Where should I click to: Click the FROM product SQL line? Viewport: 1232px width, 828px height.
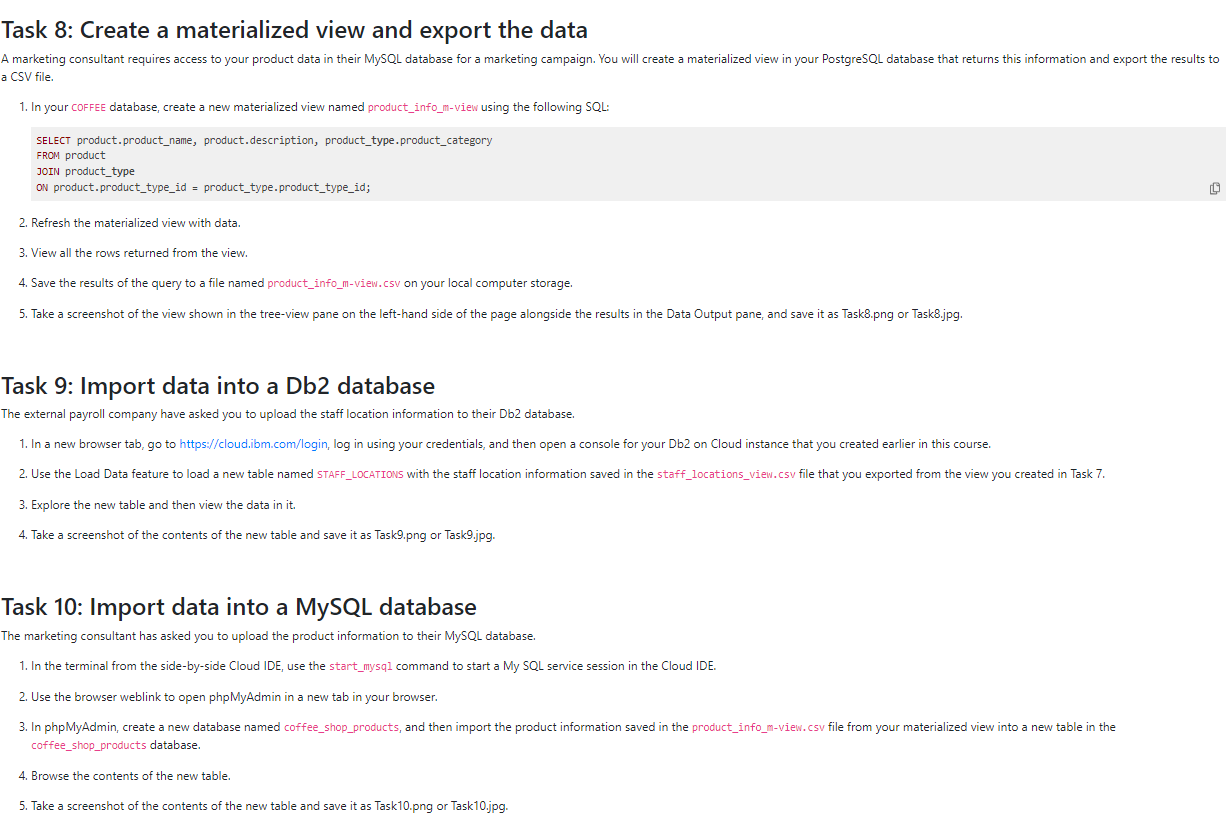71,156
